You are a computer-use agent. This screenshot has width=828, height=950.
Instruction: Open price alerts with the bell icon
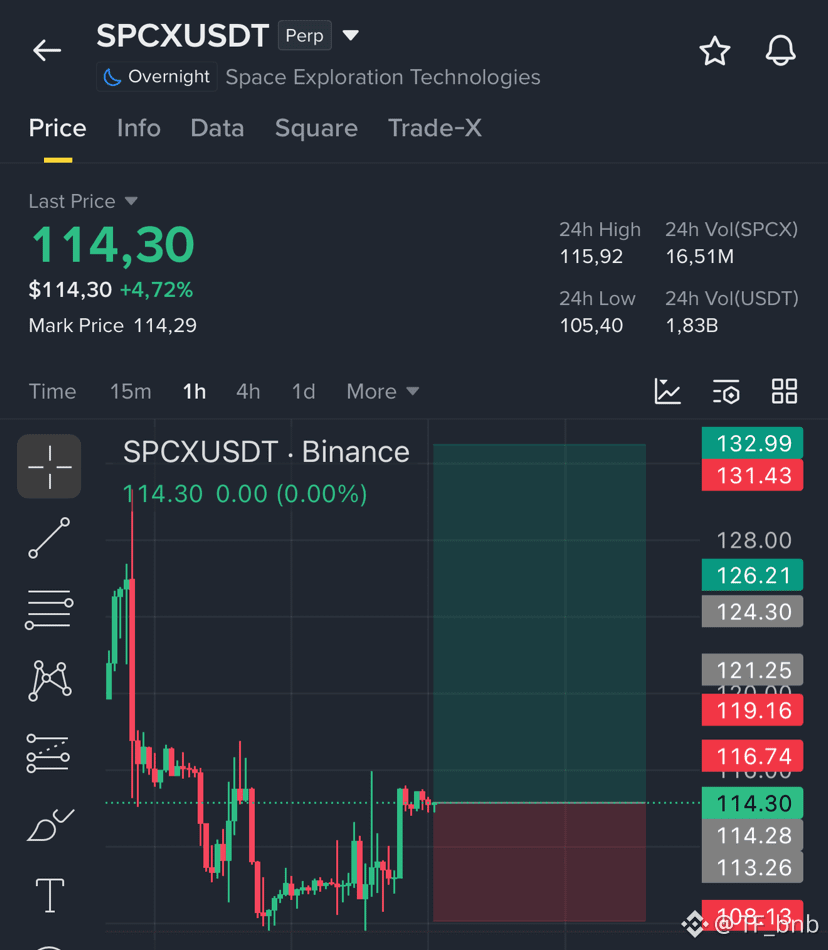coord(780,50)
